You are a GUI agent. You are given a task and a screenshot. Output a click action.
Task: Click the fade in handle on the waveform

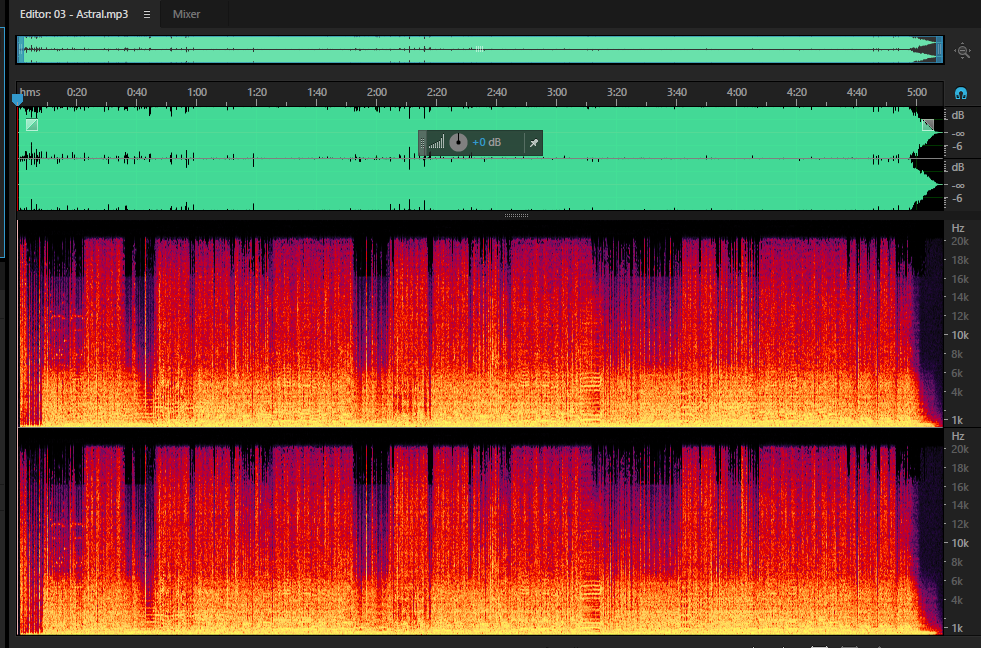coord(32,125)
